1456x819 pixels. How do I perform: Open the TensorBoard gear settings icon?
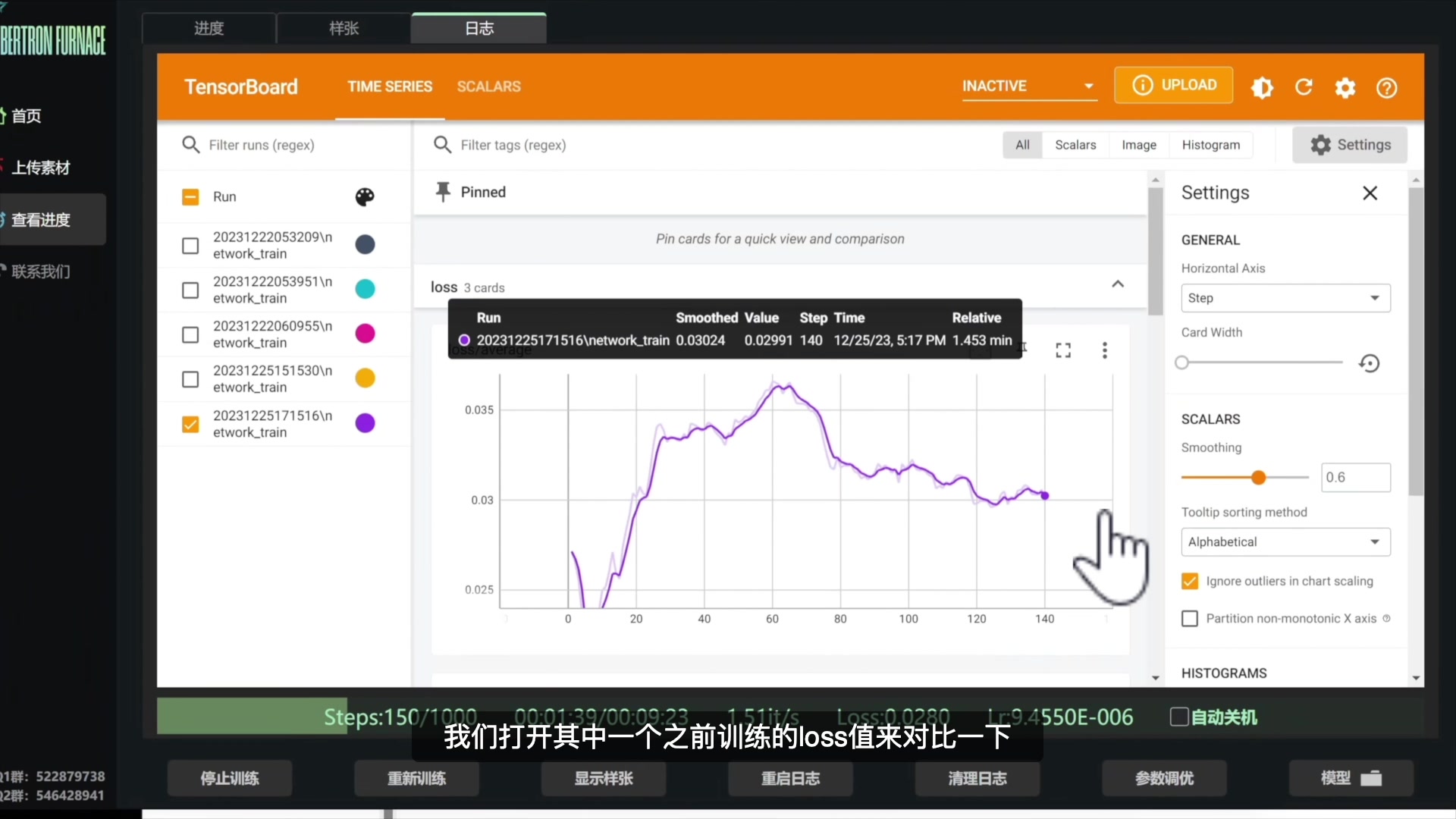[1345, 87]
